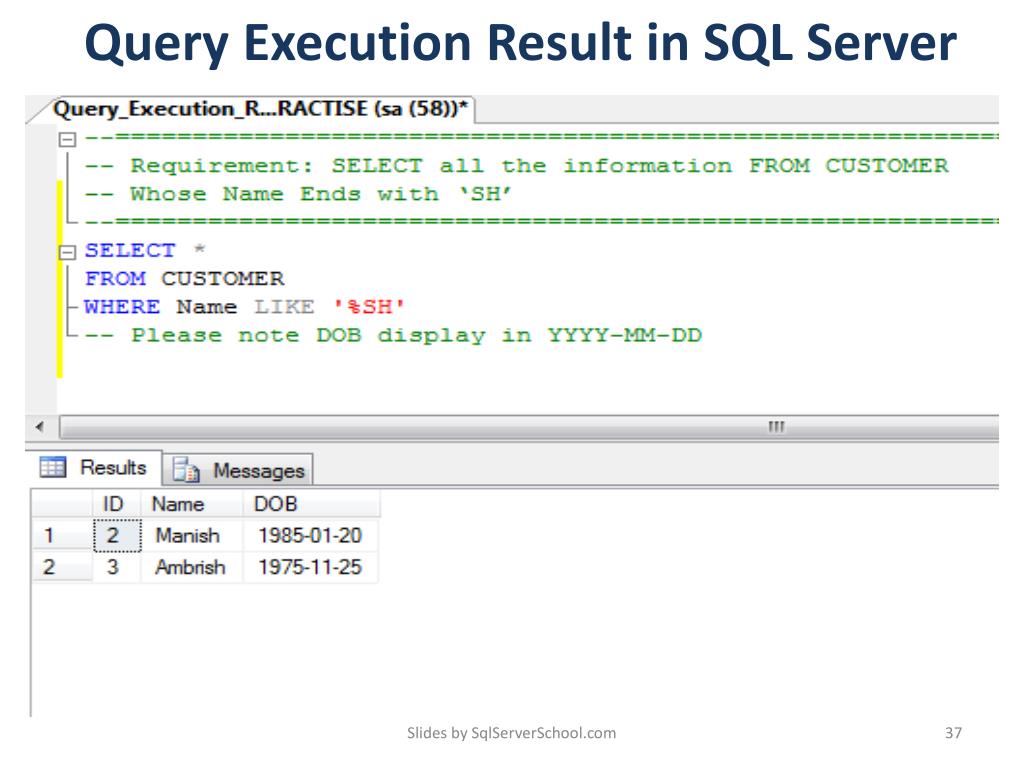Click the Ambrish name cell
The height and width of the screenshot is (768, 1024).
[191, 567]
